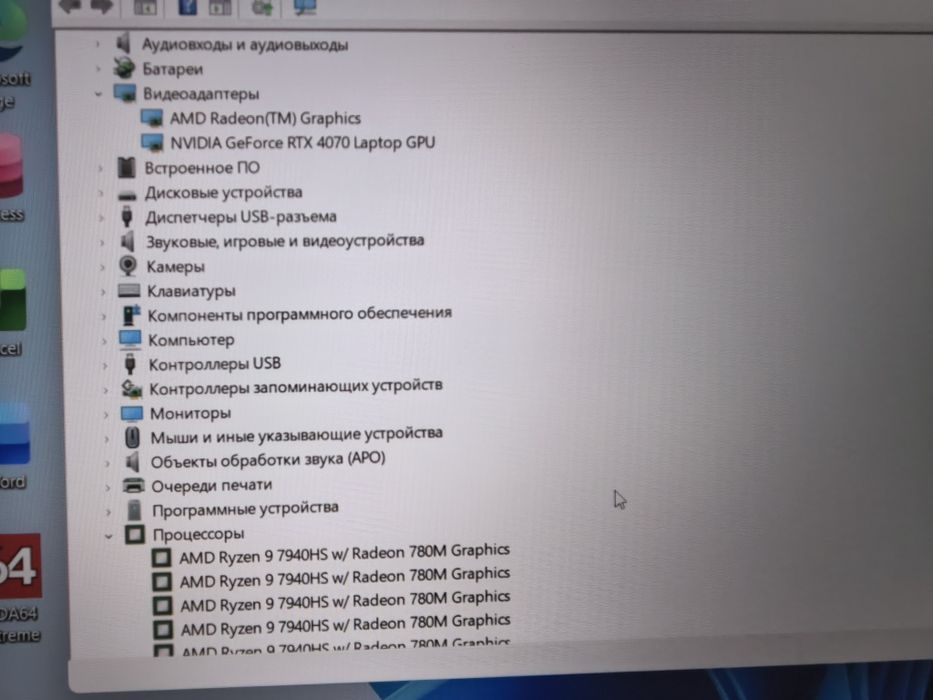Screen dimensions: 933x700
Task: Select Встроенное ПО label
Action: [202, 168]
